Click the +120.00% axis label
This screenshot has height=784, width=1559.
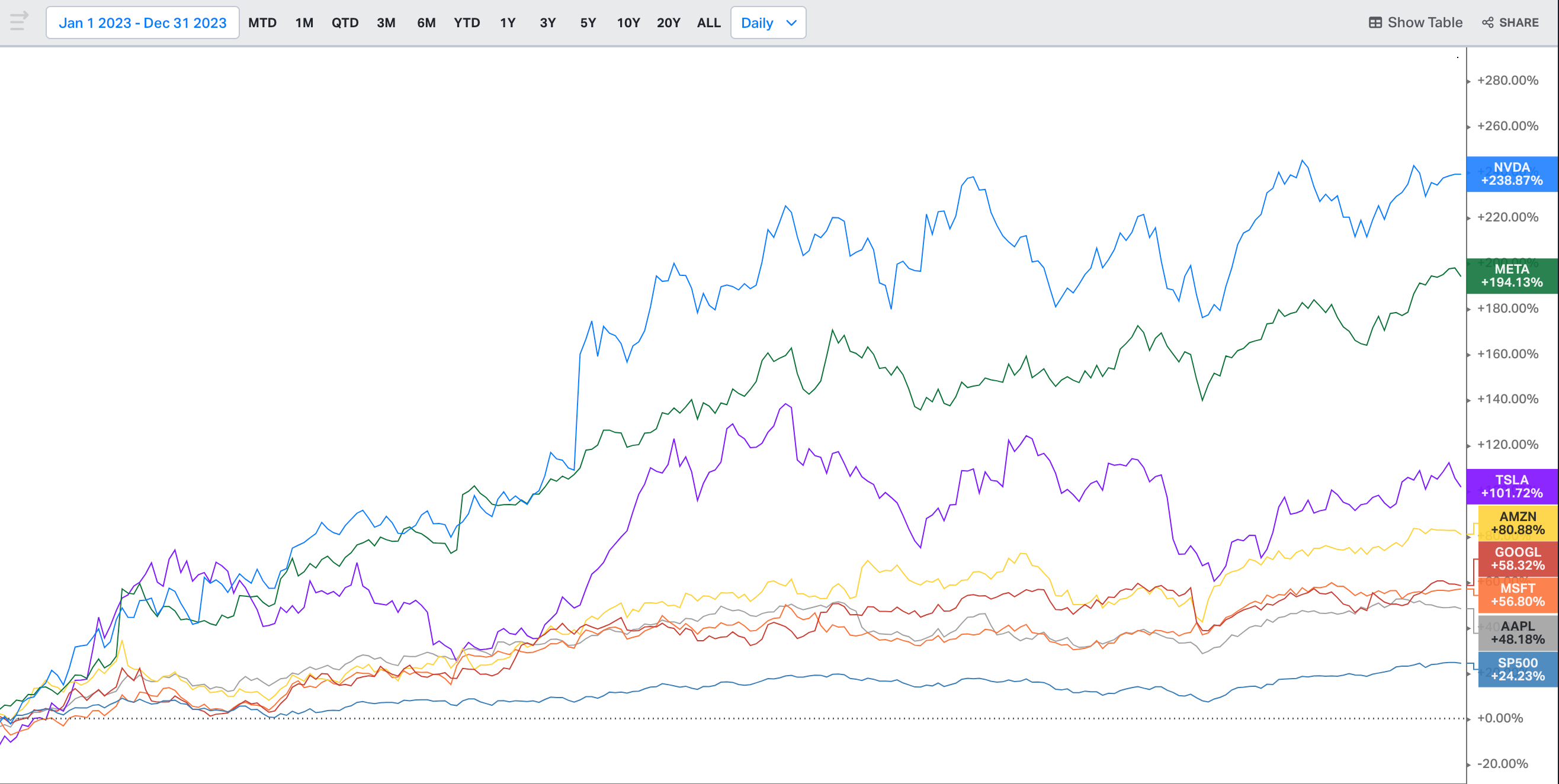(x=1507, y=445)
